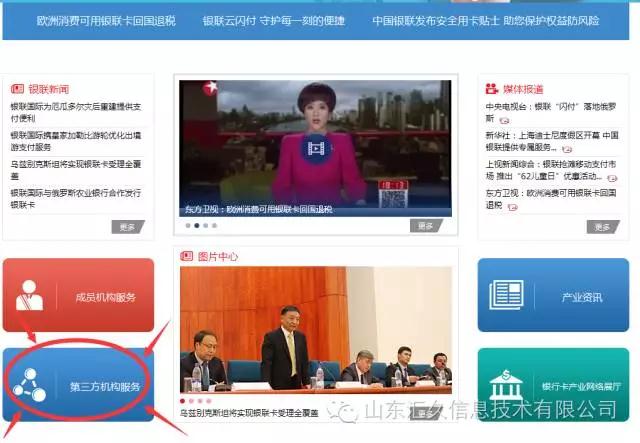The width and height of the screenshot is (640, 443).
Task: Click video icon after 上视新闻综合 report
Action: [612, 178]
